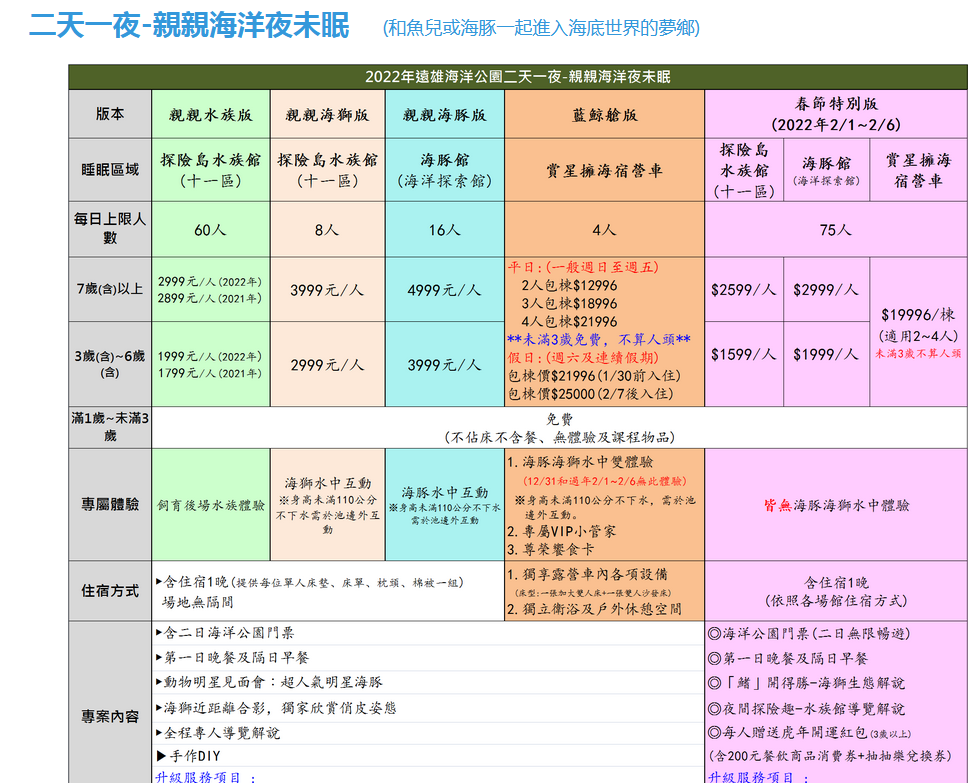Select 探險島水族館 cell under 春節特別版
This screenshot has height=783, width=972.
pyautogui.click(x=744, y=170)
